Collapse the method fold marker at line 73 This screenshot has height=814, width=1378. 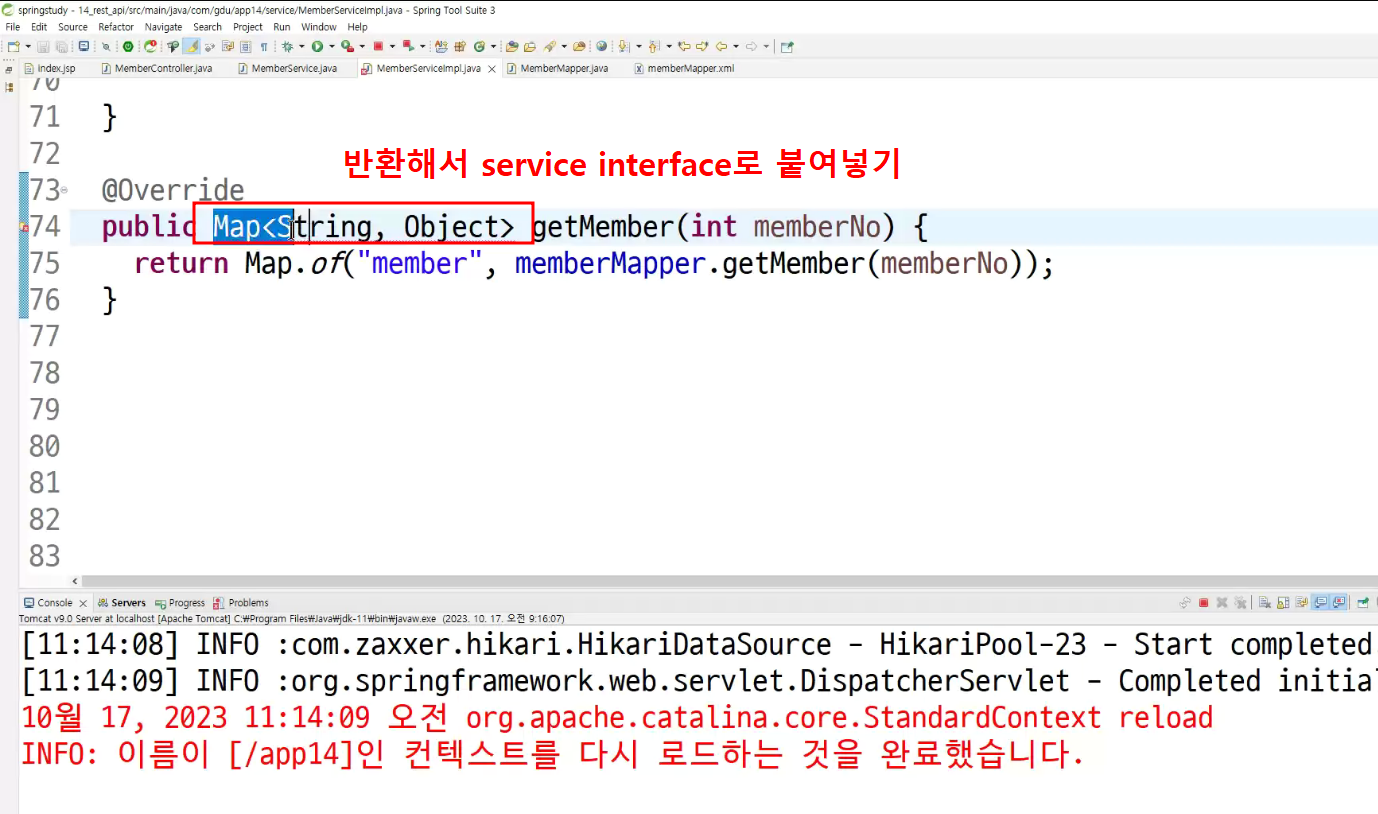(x=65, y=190)
